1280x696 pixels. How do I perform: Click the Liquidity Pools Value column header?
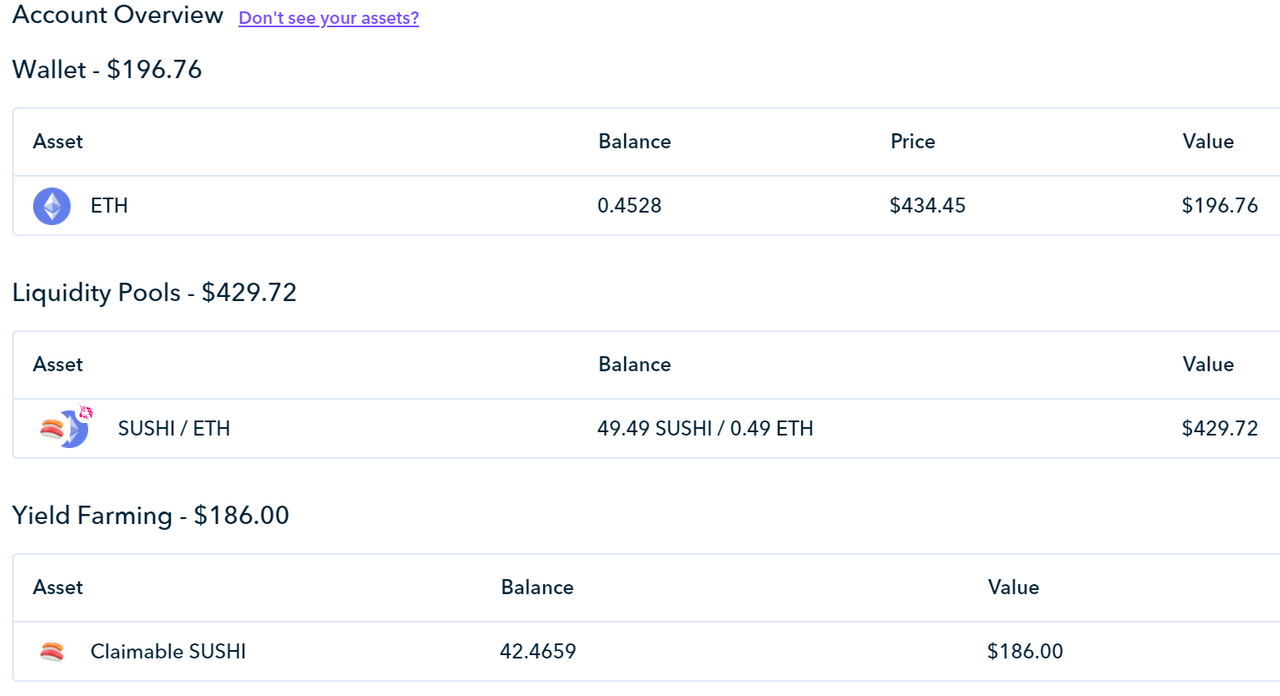pyautogui.click(x=1208, y=365)
